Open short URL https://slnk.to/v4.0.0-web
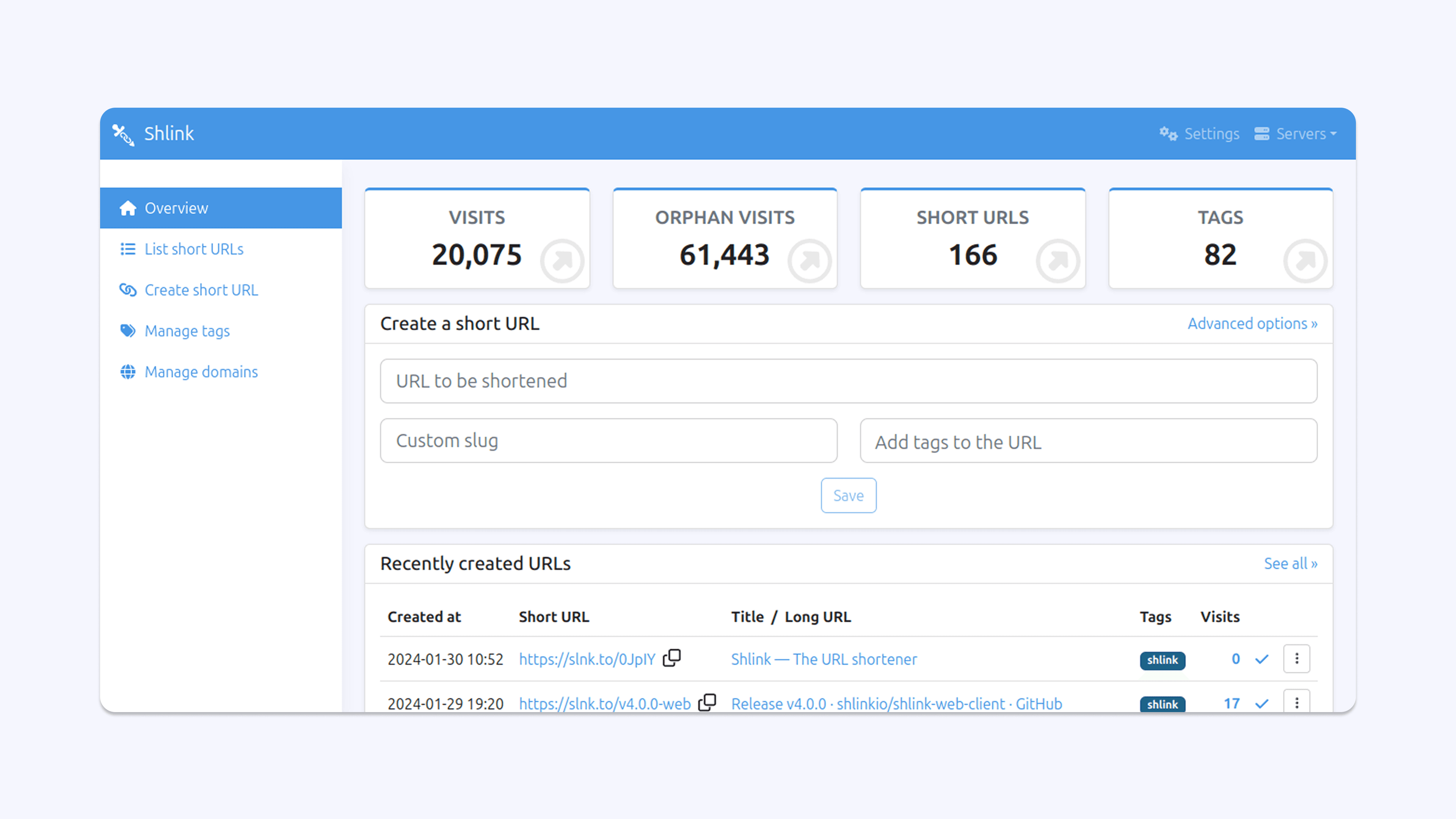 click(x=605, y=704)
